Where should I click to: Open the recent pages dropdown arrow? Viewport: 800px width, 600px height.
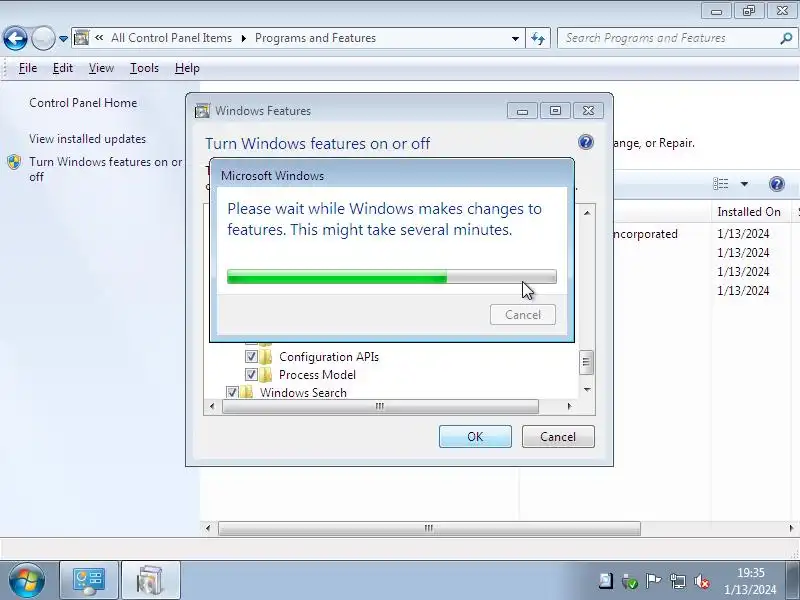pos(63,39)
